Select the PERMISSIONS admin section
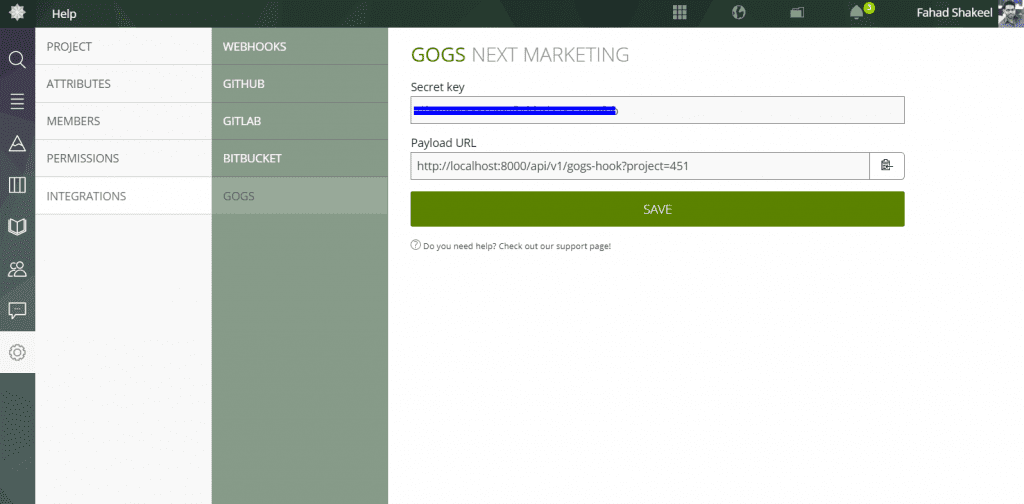1024x504 pixels. [x=123, y=158]
